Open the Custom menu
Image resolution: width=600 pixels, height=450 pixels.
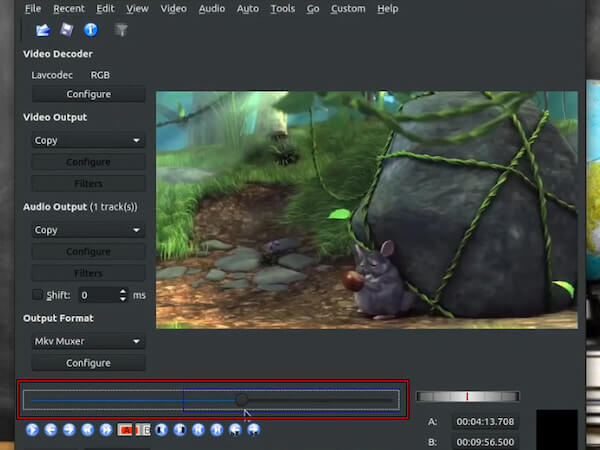click(x=348, y=8)
